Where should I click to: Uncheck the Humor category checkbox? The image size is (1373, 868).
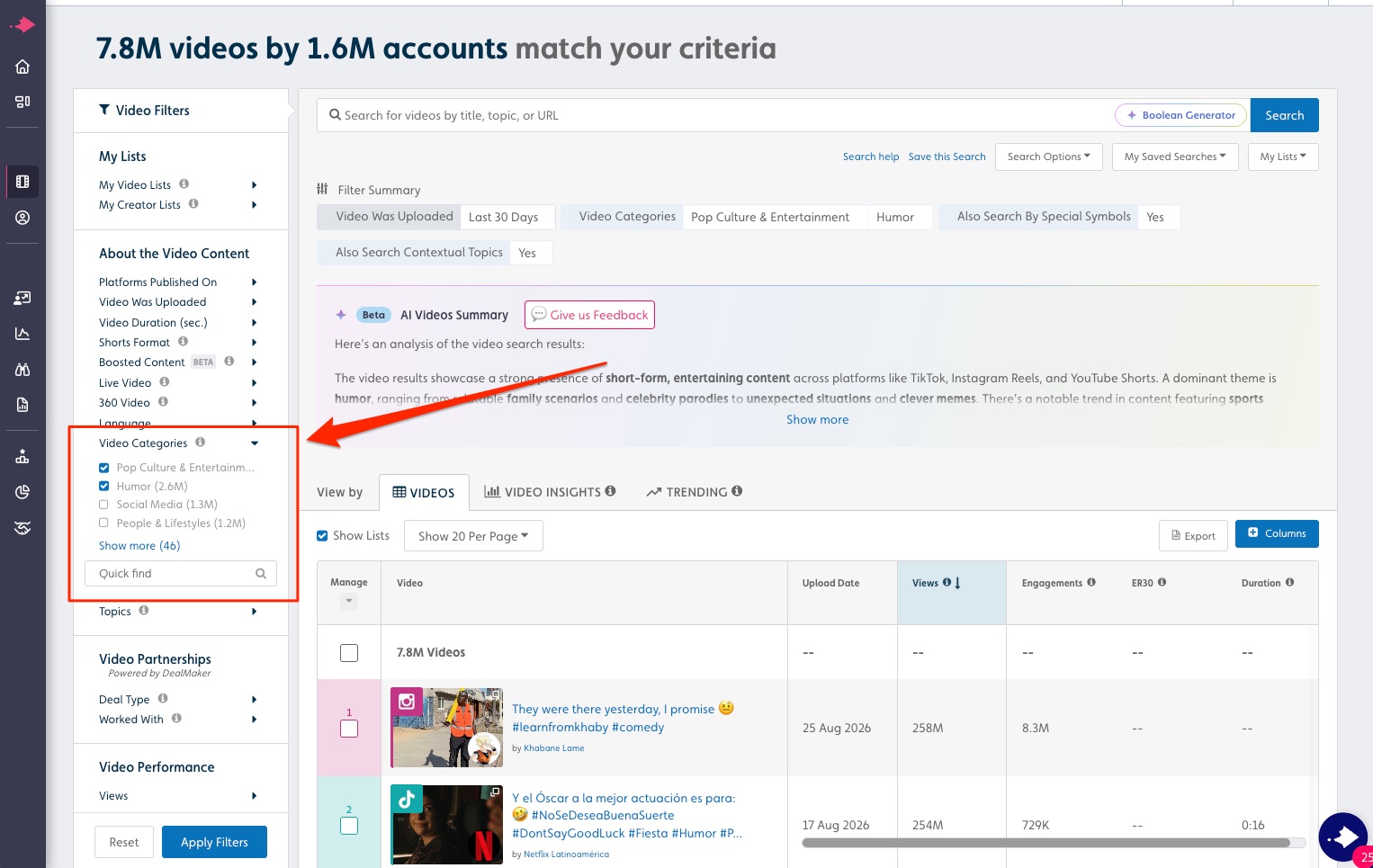pyautogui.click(x=104, y=486)
